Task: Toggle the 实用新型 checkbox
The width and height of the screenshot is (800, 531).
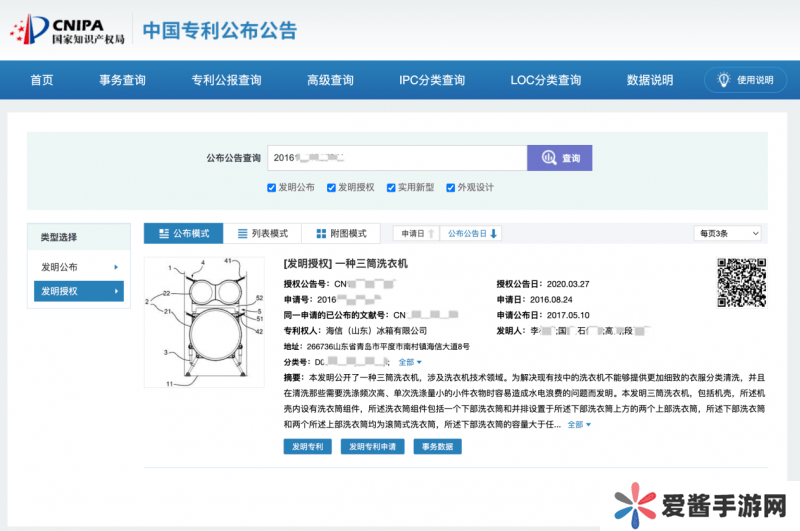Action: (391, 187)
